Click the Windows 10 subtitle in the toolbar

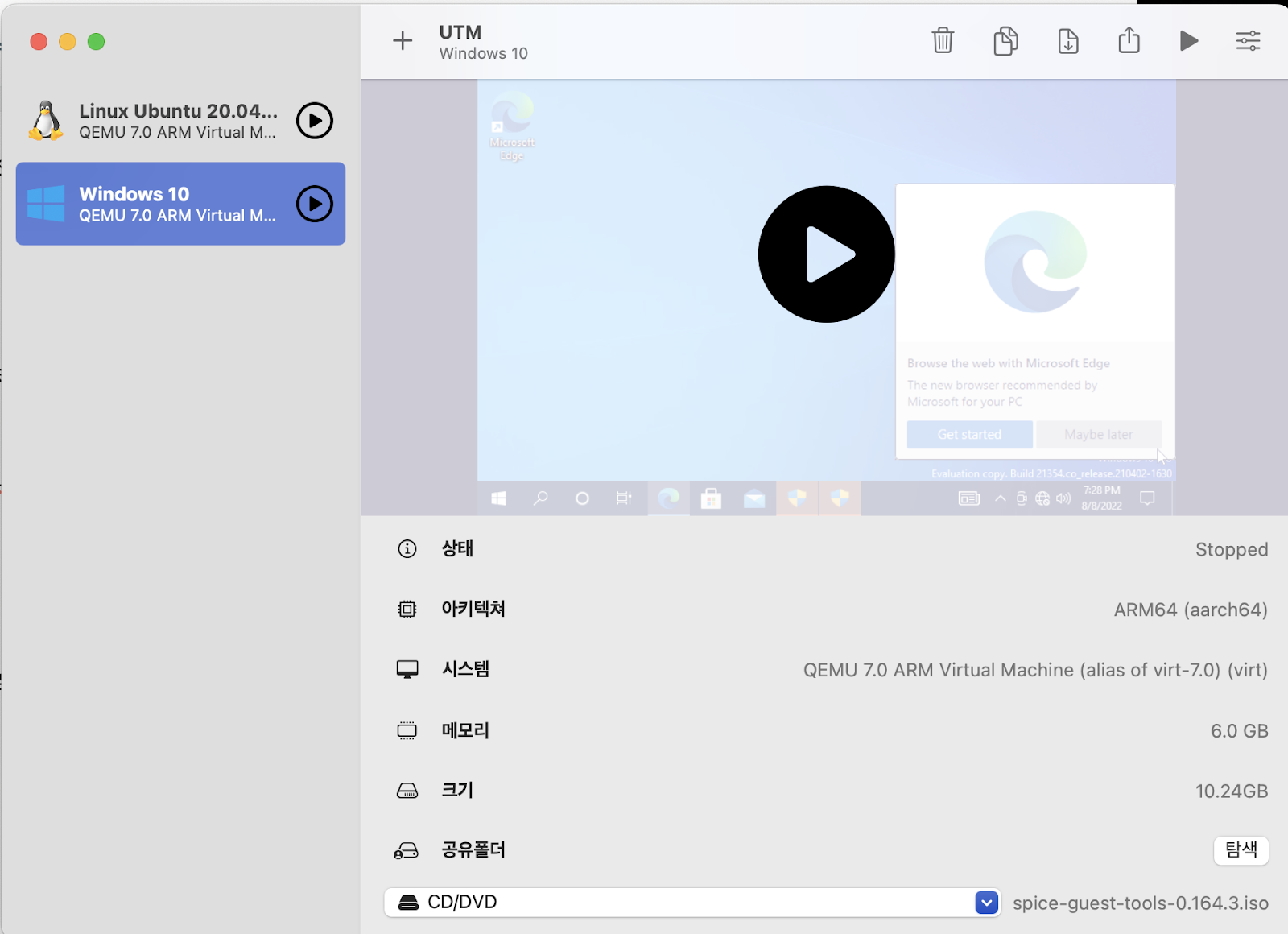pyautogui.click(x=484, y=53)
